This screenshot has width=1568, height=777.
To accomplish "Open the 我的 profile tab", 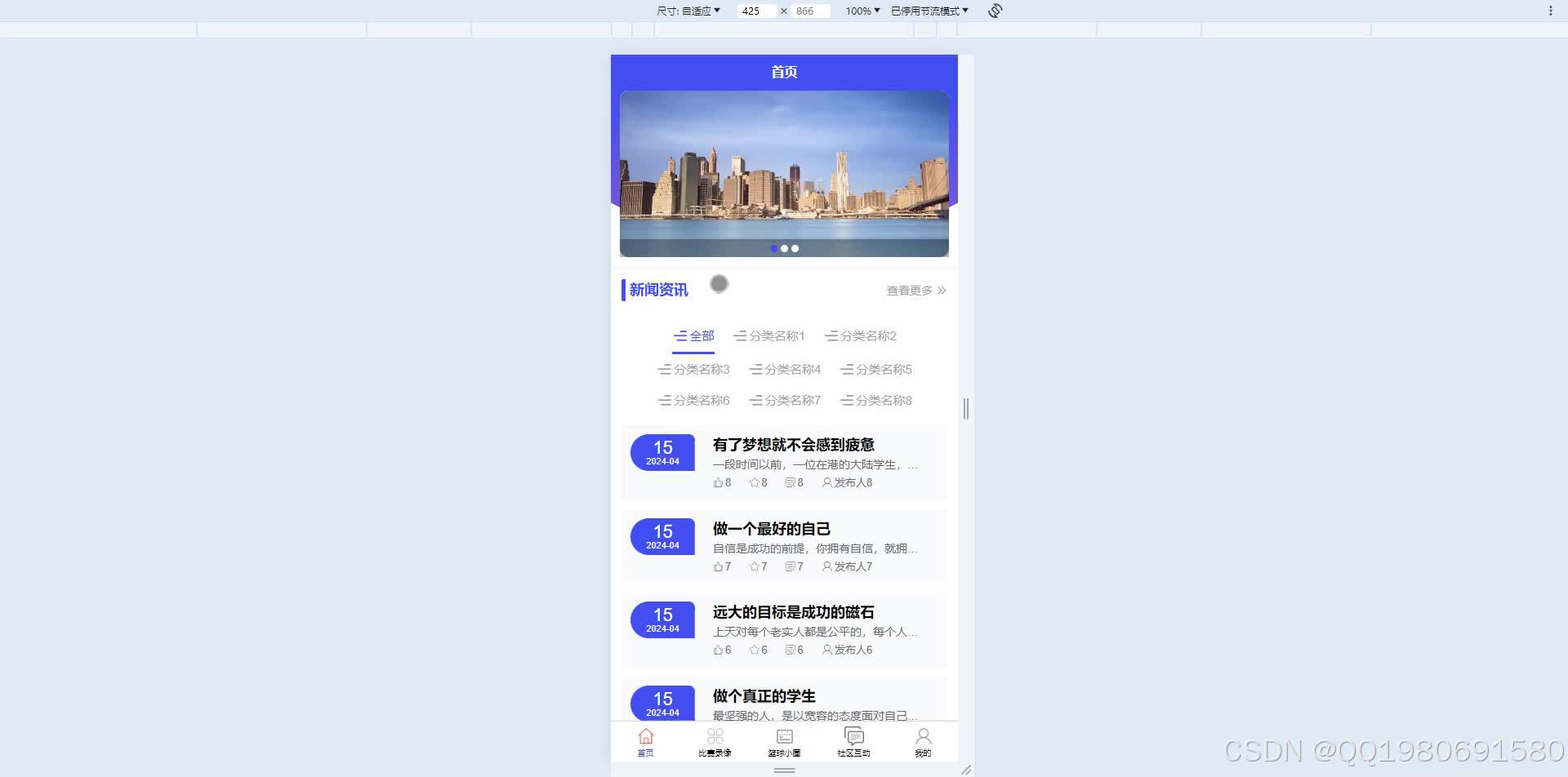I will [923, 742].
